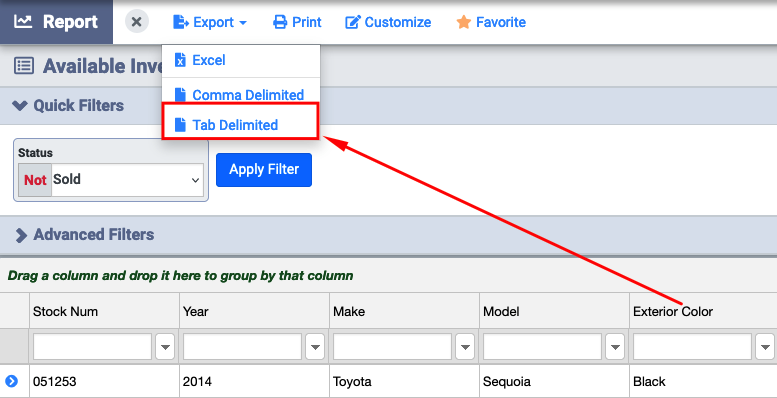
Task: Click the Export file icon
Action: 180,22
